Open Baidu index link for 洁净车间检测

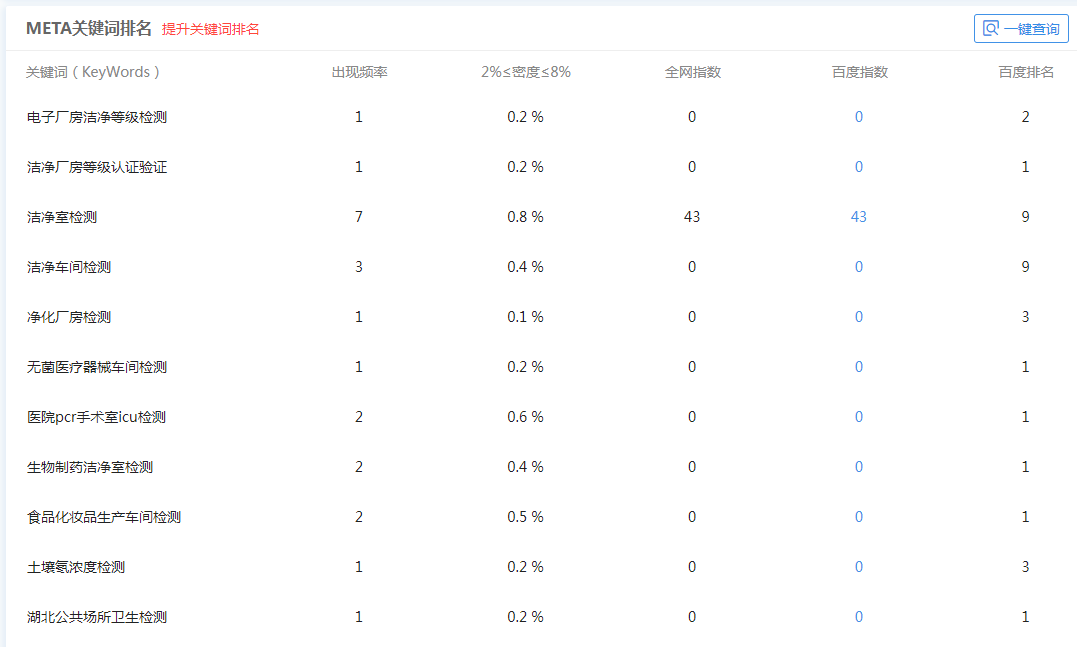tap(859, 266)
